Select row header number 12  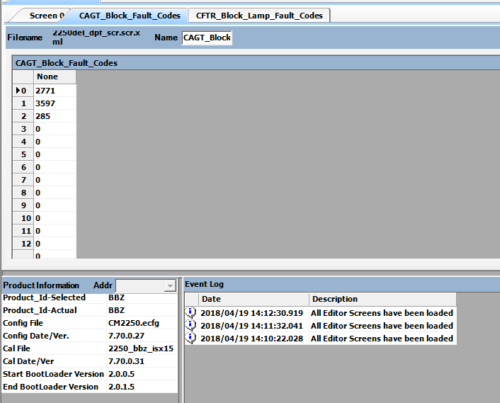point(23,244)
